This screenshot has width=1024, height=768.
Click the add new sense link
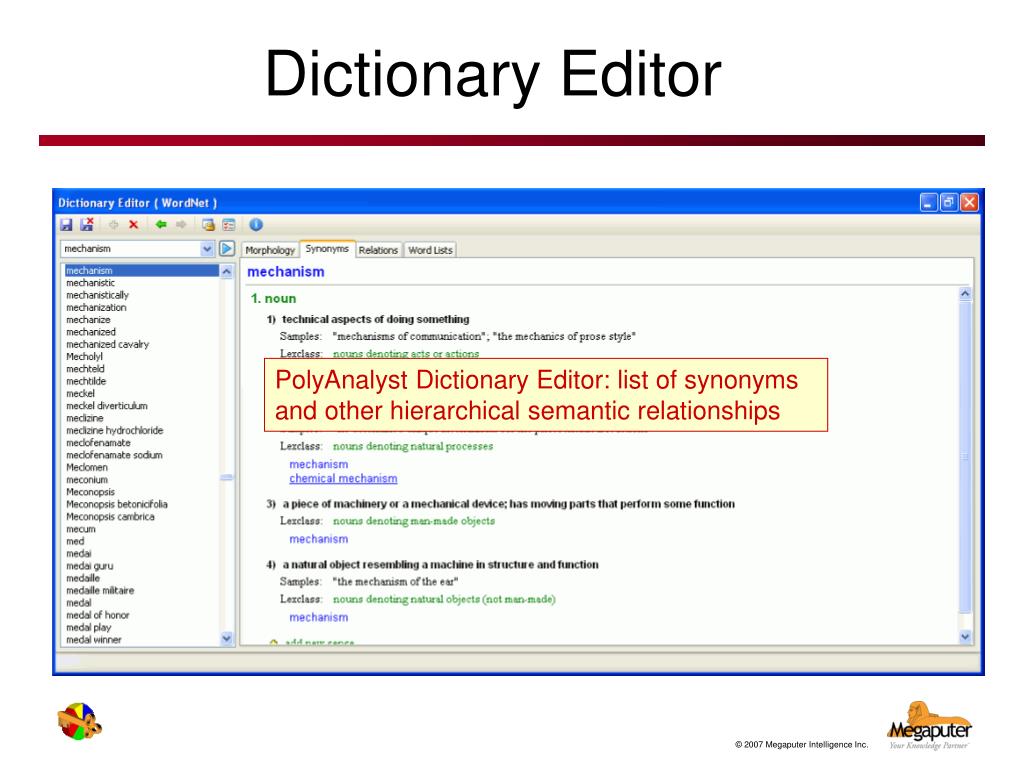(319, 643)
